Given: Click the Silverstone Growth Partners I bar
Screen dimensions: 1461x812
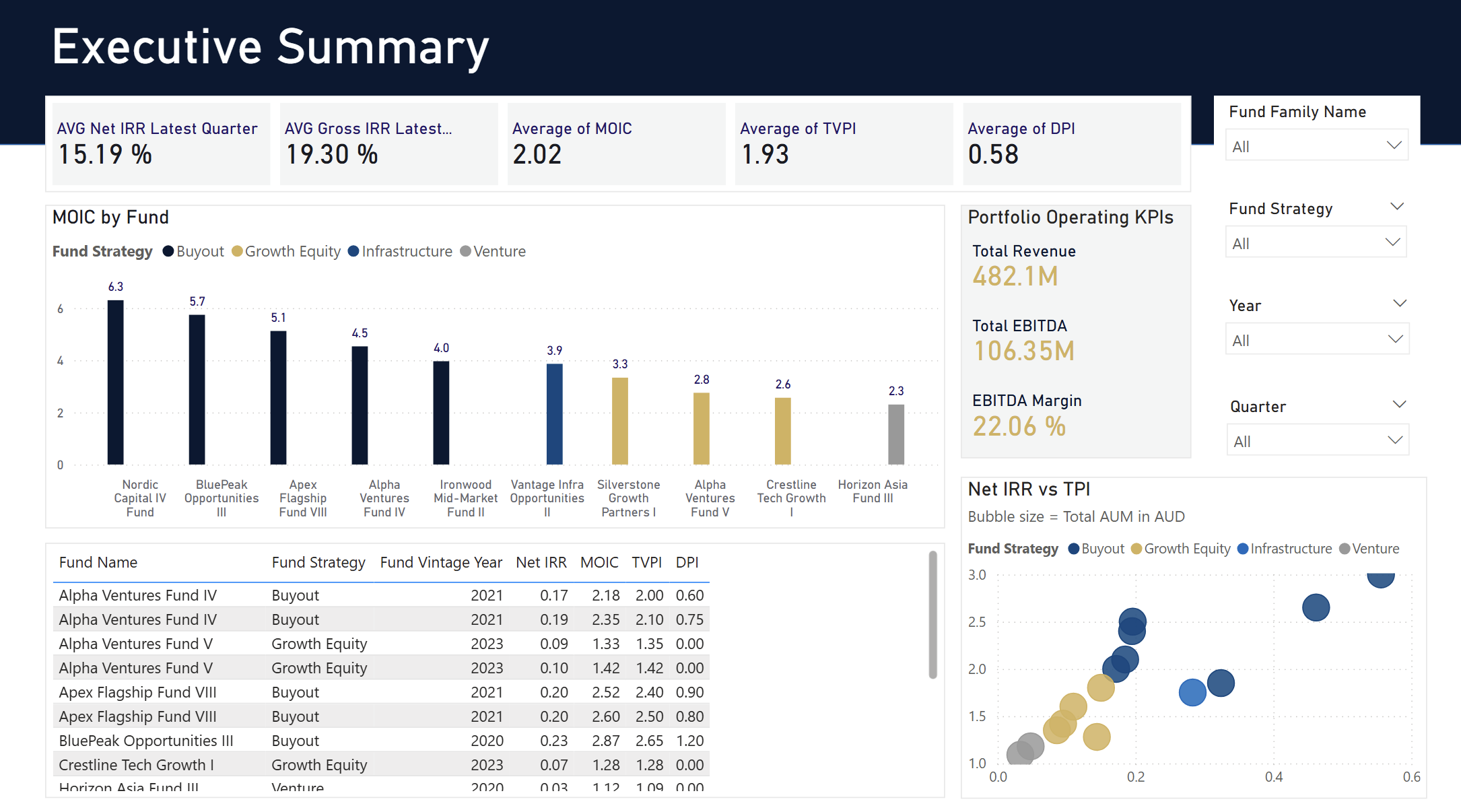Looking at the screenshot, I should (x=620, y=421).
